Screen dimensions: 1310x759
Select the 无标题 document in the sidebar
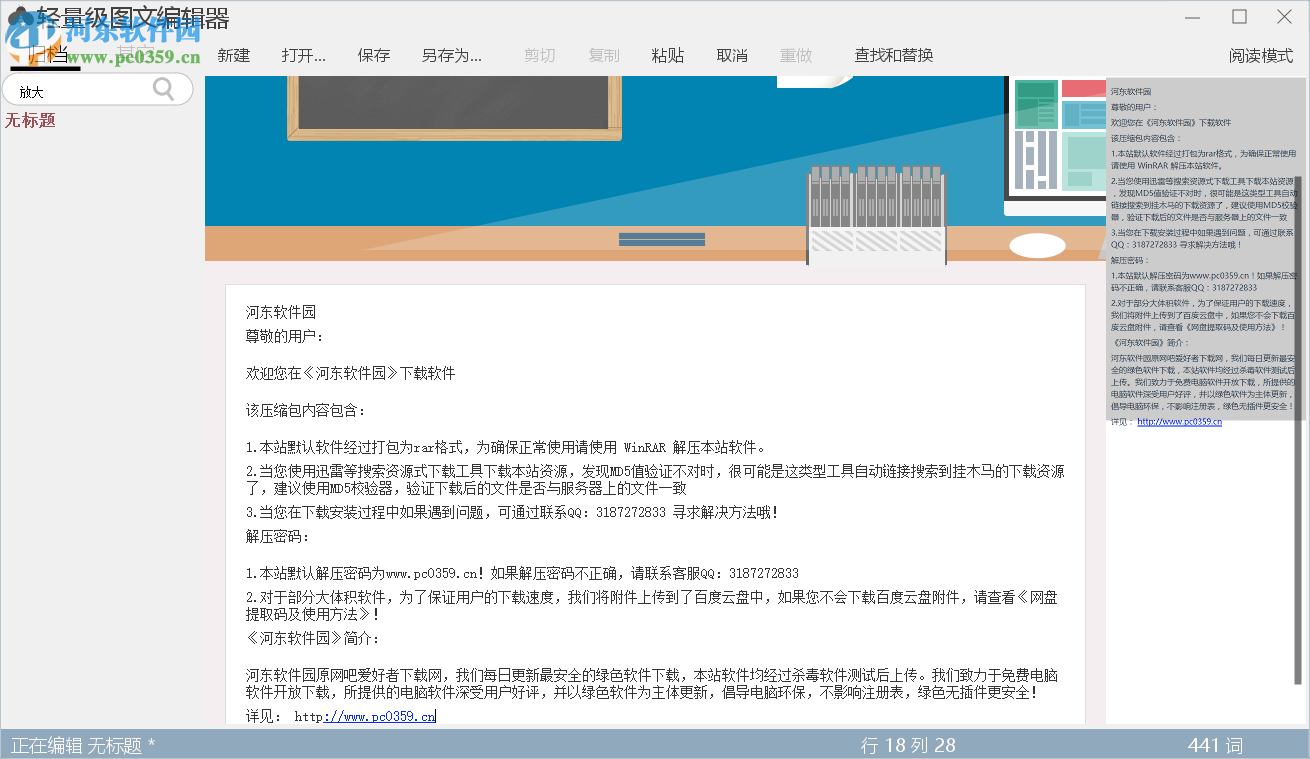coord(30,120)
